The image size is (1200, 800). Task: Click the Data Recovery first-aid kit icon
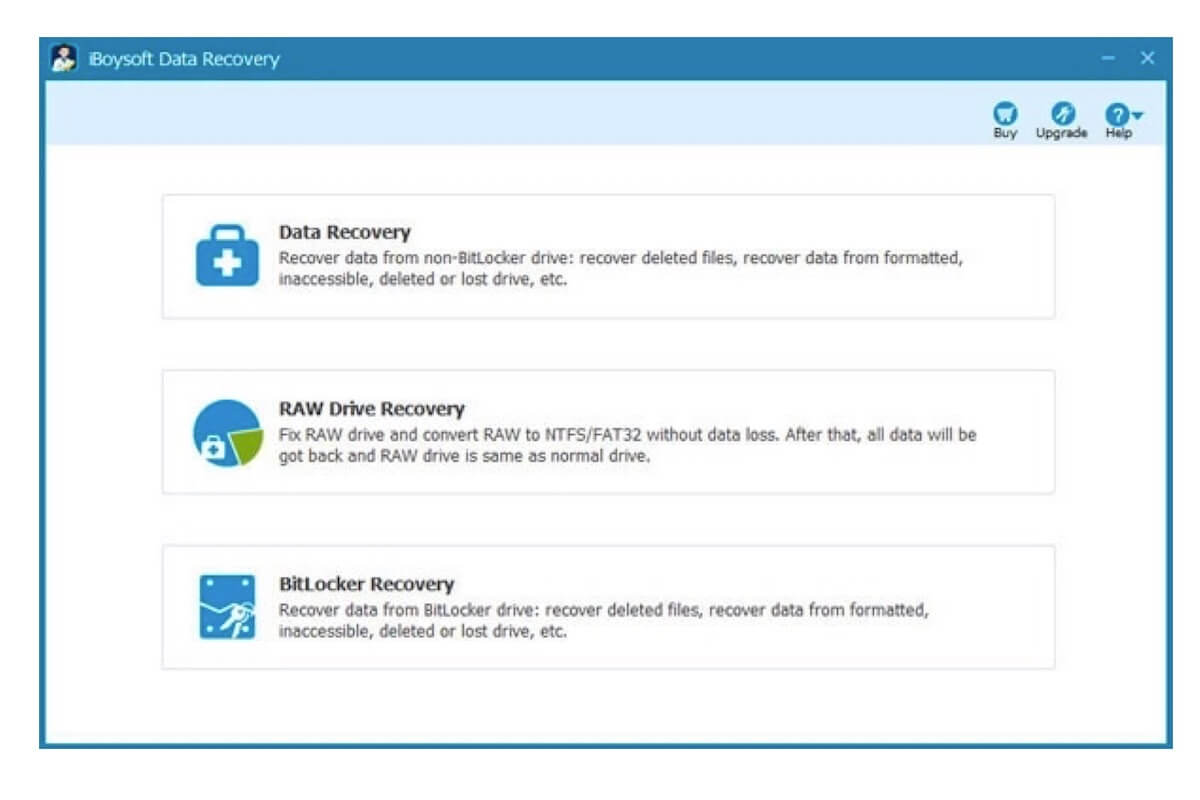[x=227, y=255]
